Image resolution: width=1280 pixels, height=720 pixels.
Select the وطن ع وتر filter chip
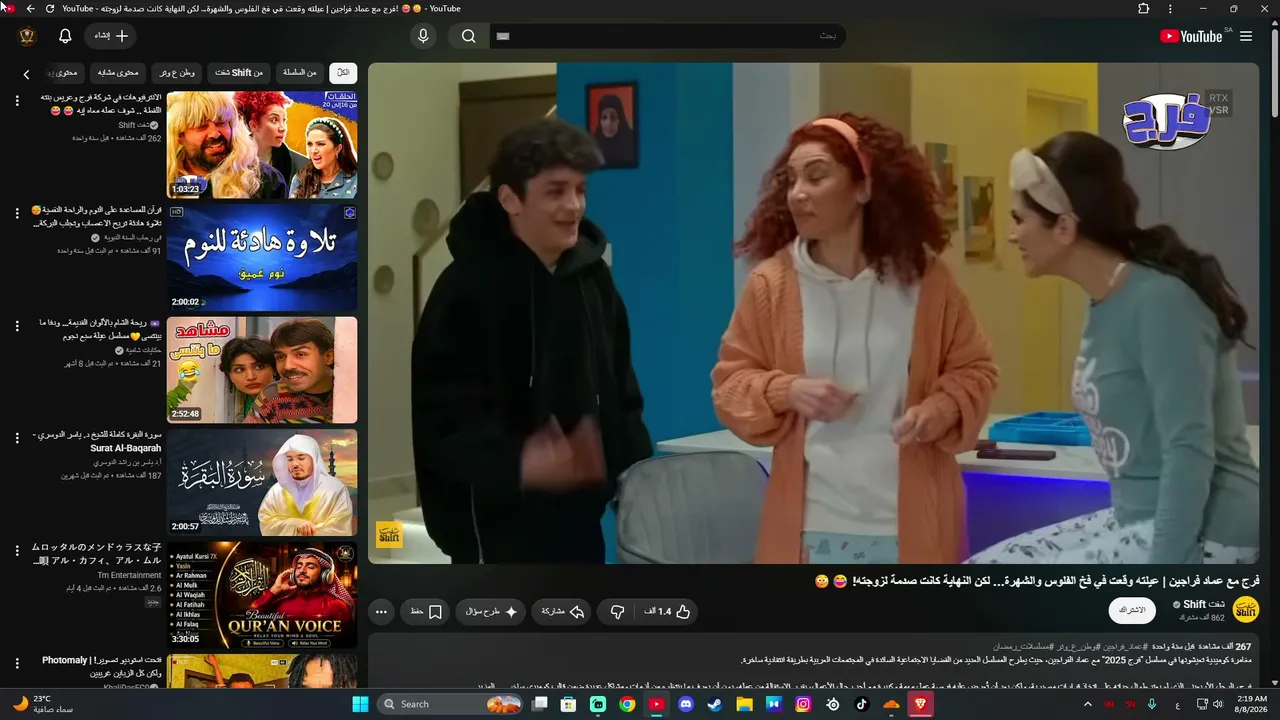pyautogui.click(x=177, y=72)
